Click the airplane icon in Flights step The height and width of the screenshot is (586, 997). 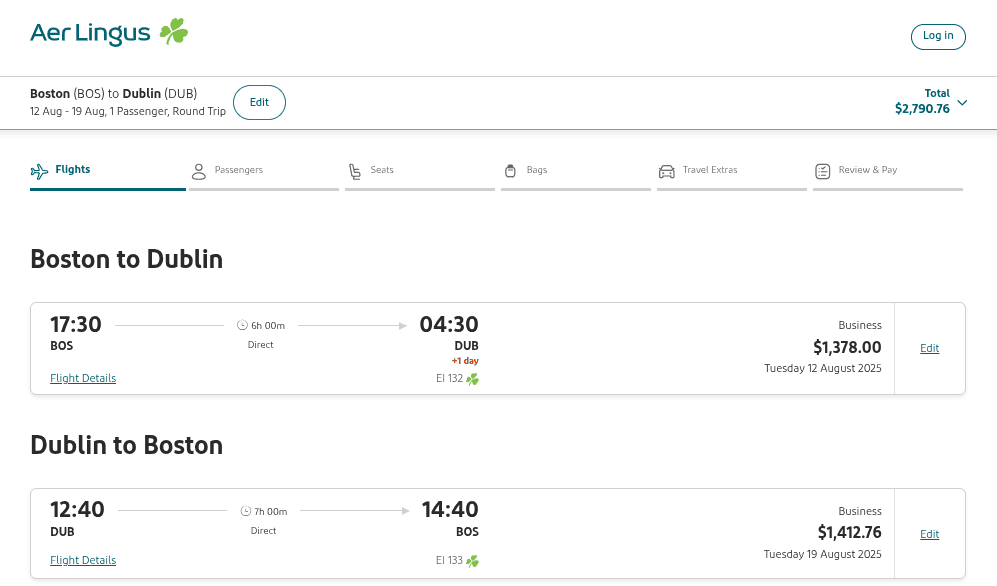coord(39,171)
